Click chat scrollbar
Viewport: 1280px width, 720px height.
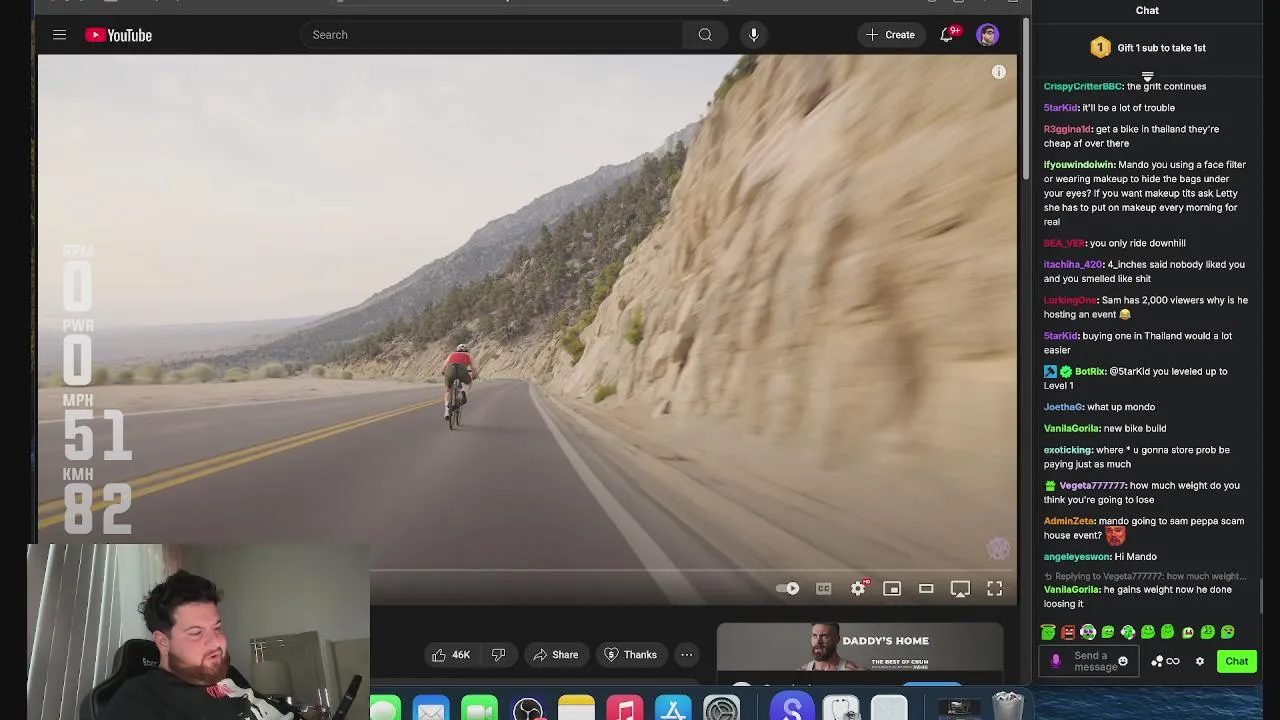(x=1261, y=597)
